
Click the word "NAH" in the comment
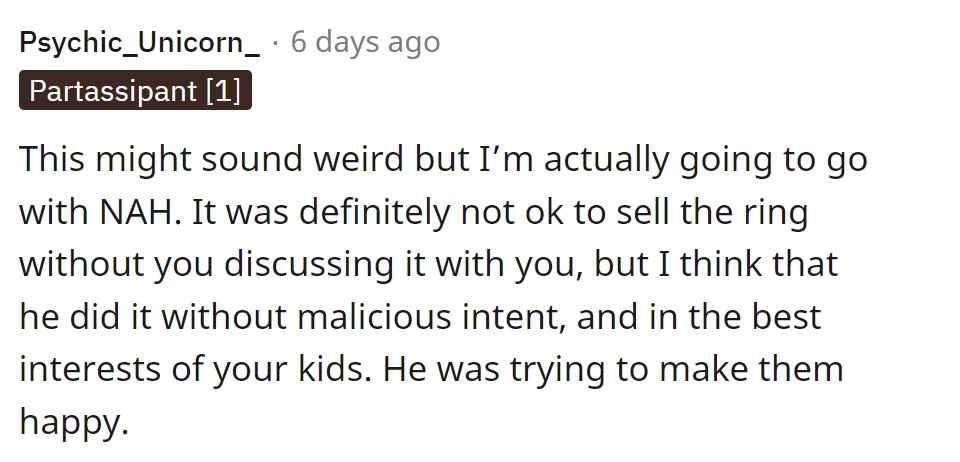click(x=140, y=212)
